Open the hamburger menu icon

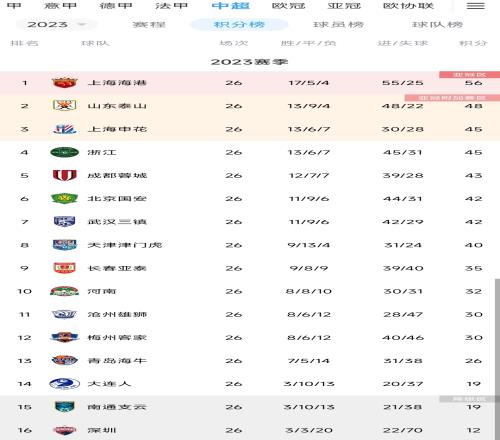(475, 6)
